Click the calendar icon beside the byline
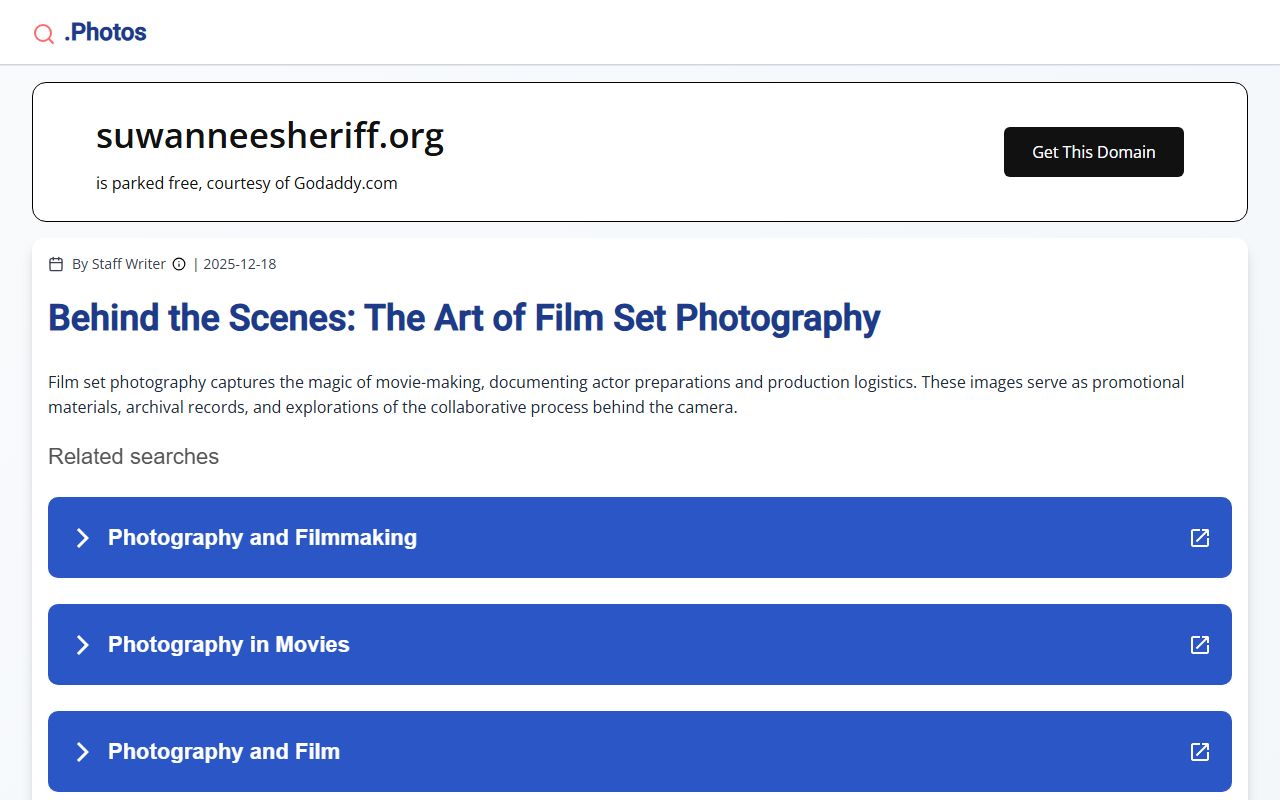The image size is (1280, 800). point(56,264)
